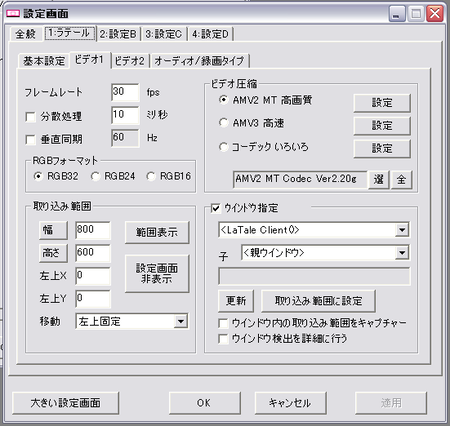The height and width of the screenshot is (426, 450).
Task: Open 設定 for AMV2 MT 高画質
Action: (382, 103)
